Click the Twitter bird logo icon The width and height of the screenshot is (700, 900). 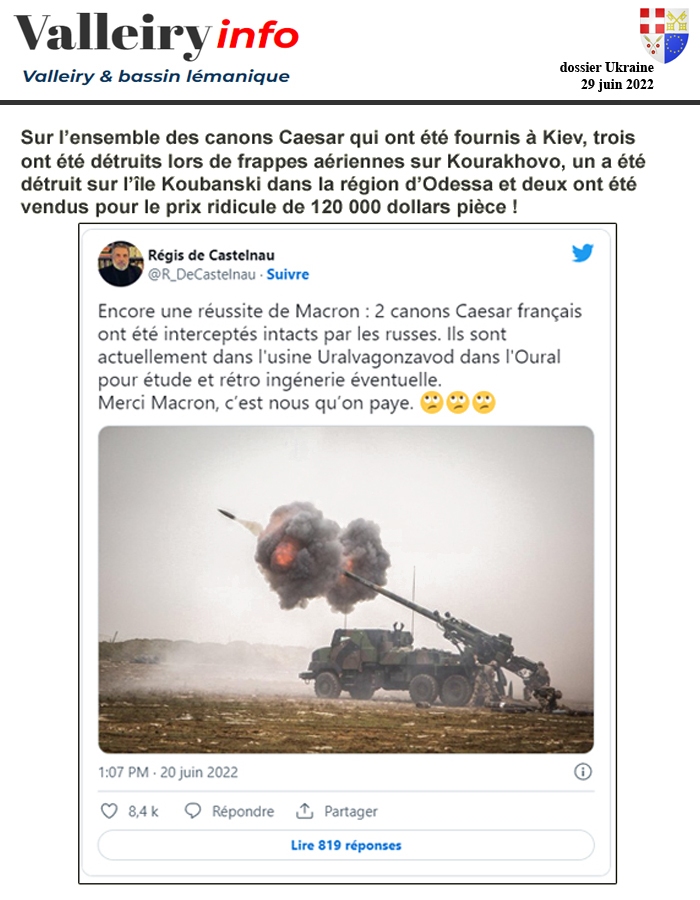pos(582,253)
